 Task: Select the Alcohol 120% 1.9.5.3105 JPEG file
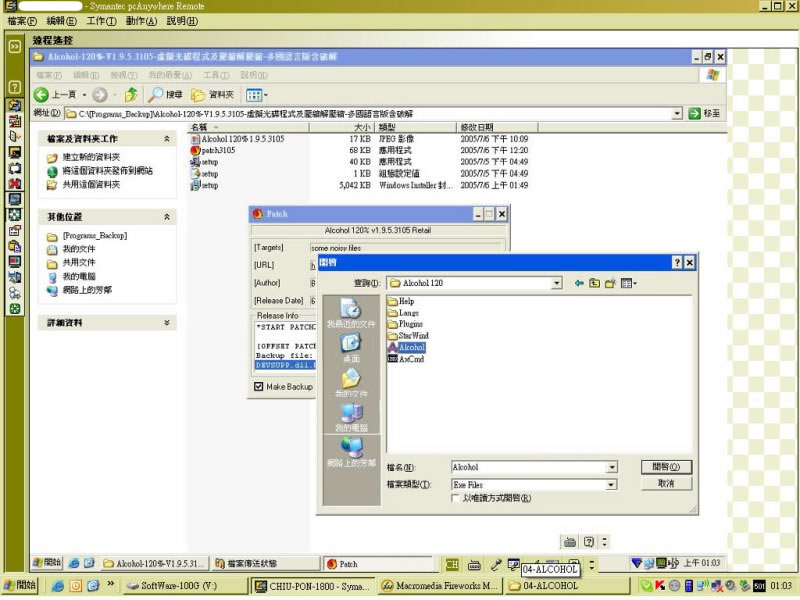coord(237,139)
